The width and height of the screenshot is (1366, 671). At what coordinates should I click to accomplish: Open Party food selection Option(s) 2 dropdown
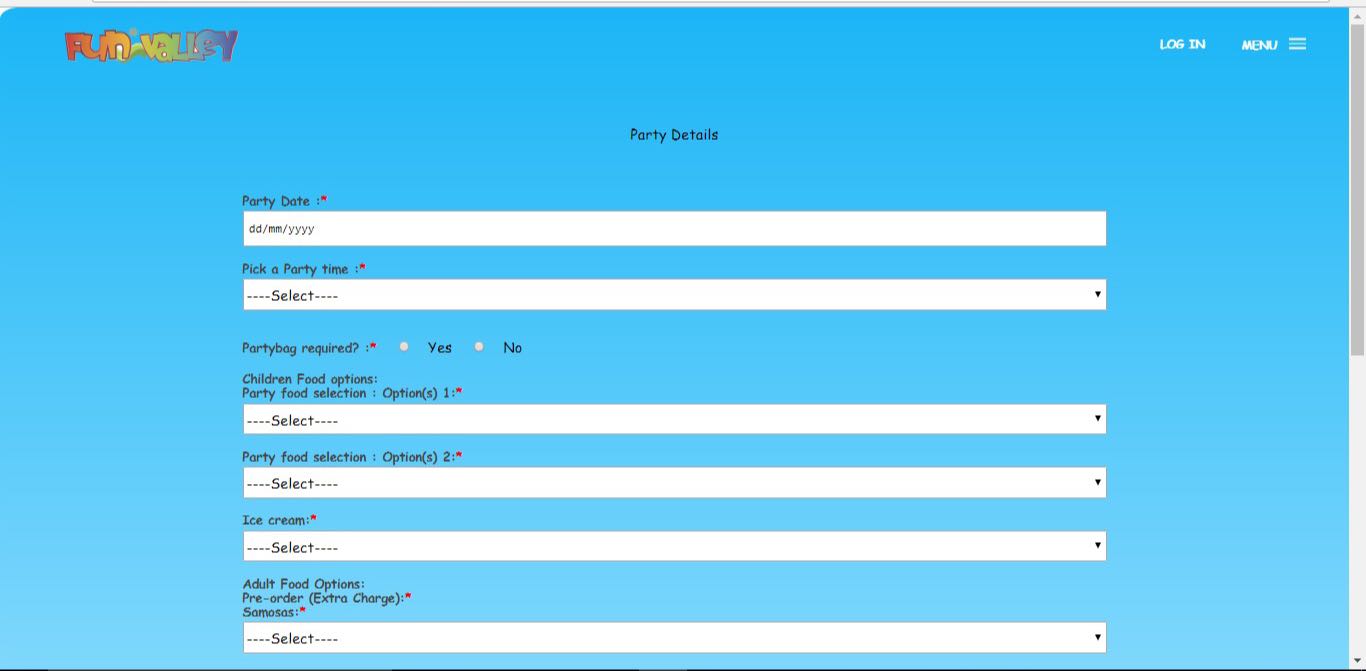(674, 483)
